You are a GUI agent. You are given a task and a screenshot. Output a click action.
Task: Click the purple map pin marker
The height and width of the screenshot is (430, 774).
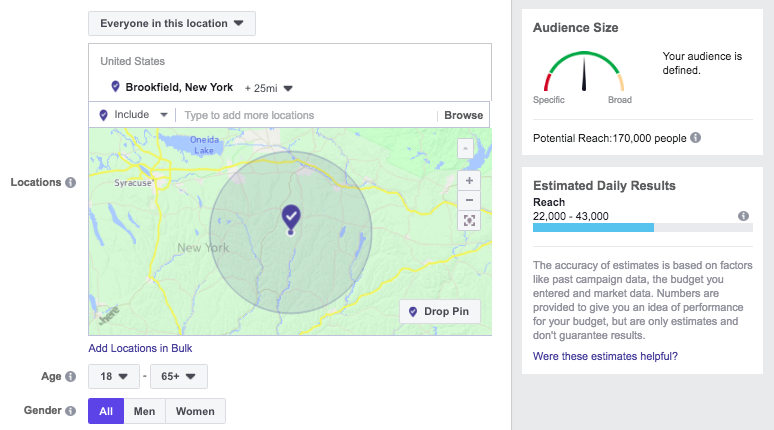[290, 216]
